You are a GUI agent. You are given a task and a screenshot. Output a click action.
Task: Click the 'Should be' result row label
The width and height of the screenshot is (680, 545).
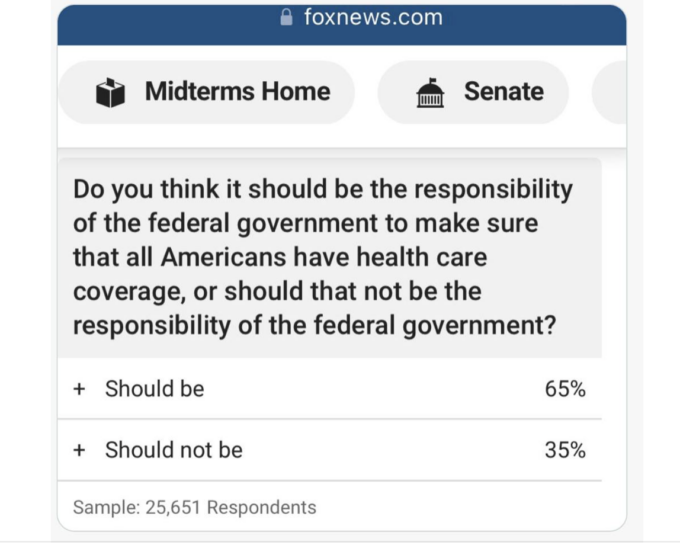pyautogui.click(x=154, y=388)
